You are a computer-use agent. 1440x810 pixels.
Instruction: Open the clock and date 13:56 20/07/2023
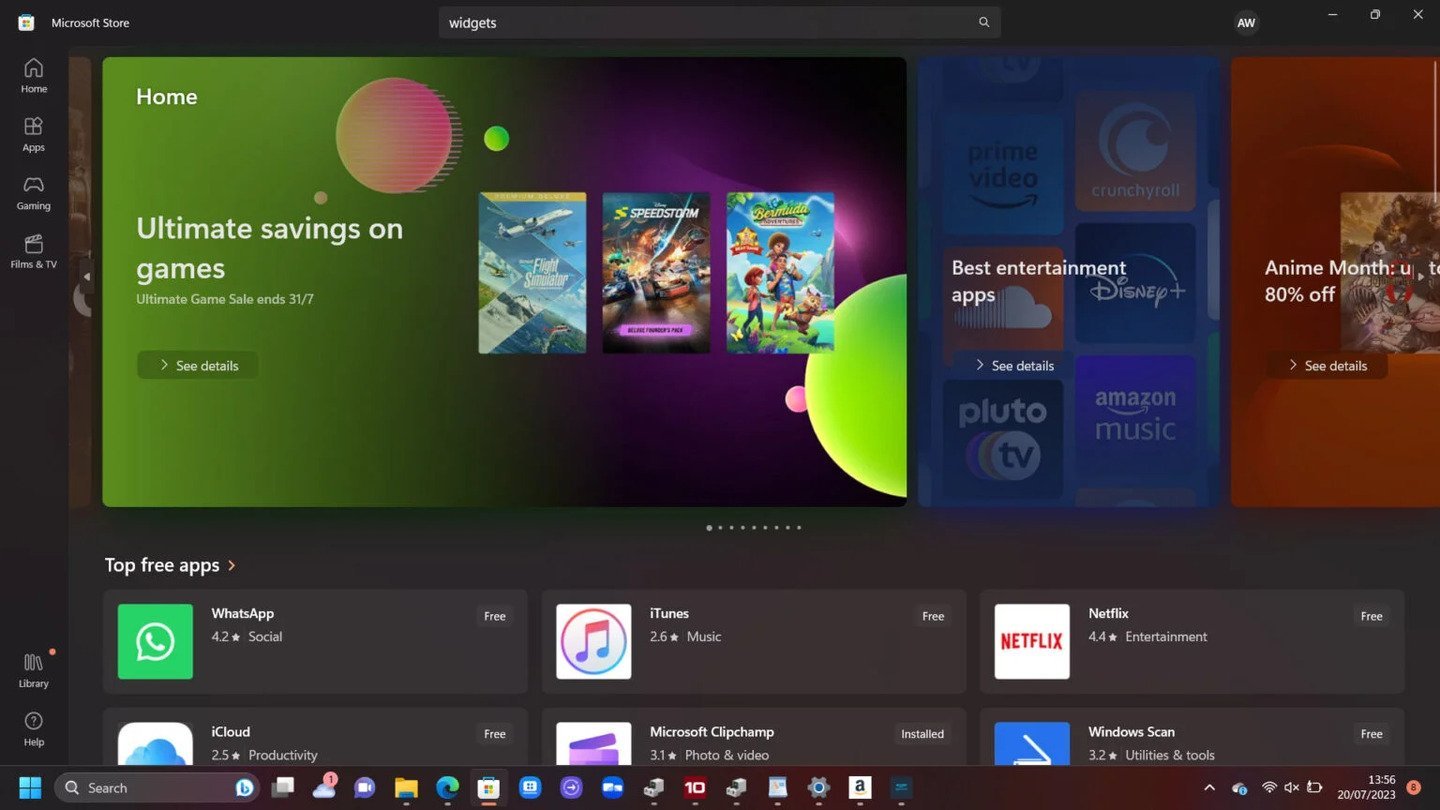(x=1367, y=788)
